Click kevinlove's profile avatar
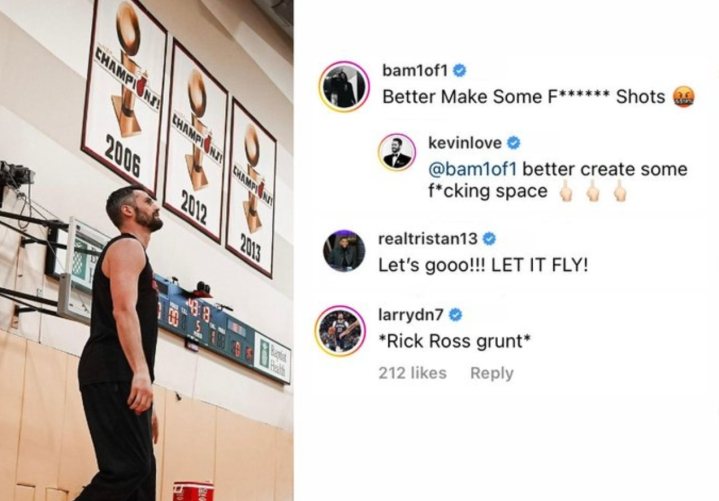The height and width of the screenshot is (501, 719). (x=397, y=153)
